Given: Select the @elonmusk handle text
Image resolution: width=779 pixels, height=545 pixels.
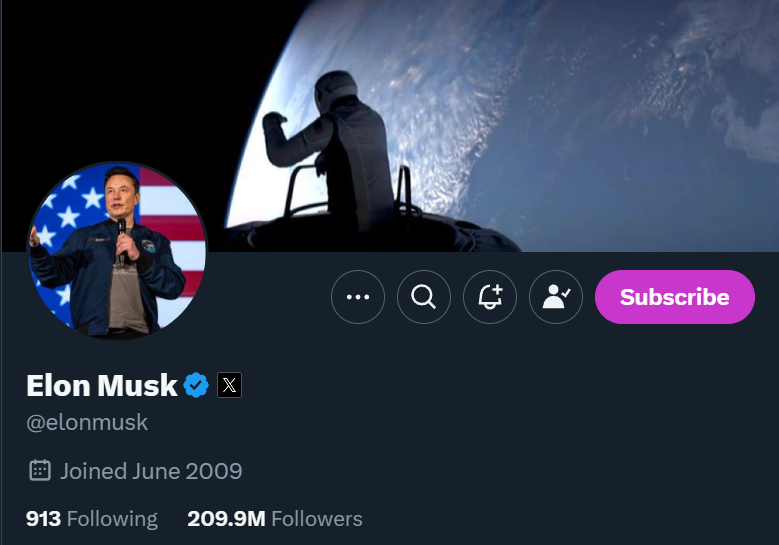Looking at the screenshot, I should click(x=87, y=422).
